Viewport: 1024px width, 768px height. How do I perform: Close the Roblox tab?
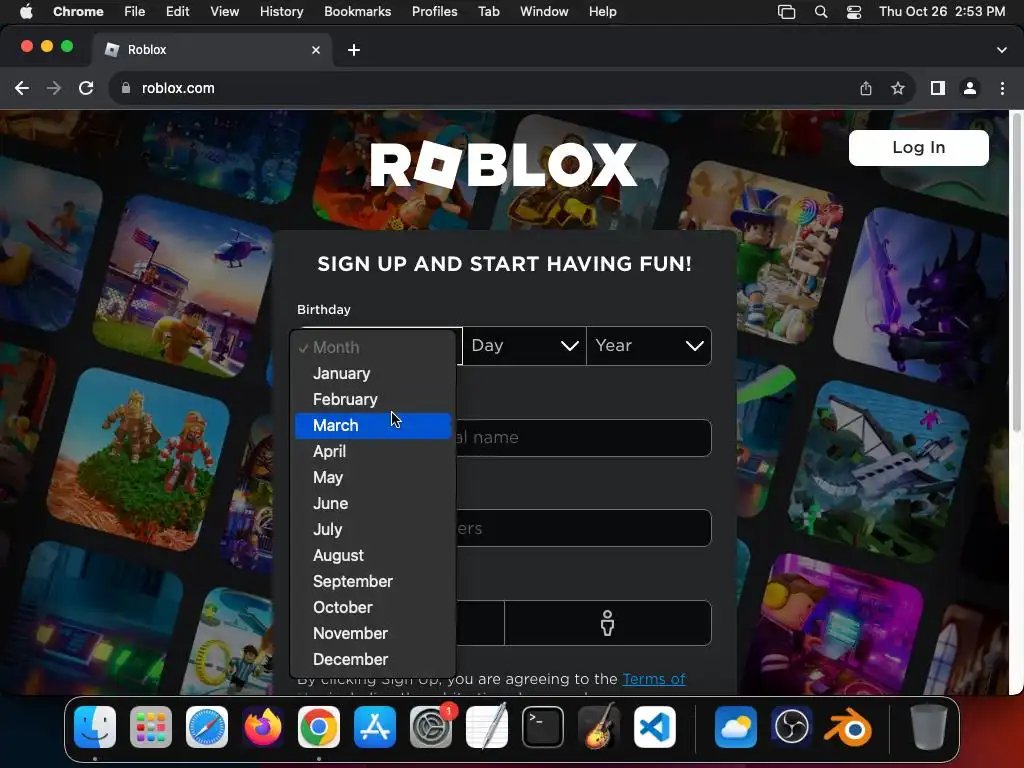(316, 50)
